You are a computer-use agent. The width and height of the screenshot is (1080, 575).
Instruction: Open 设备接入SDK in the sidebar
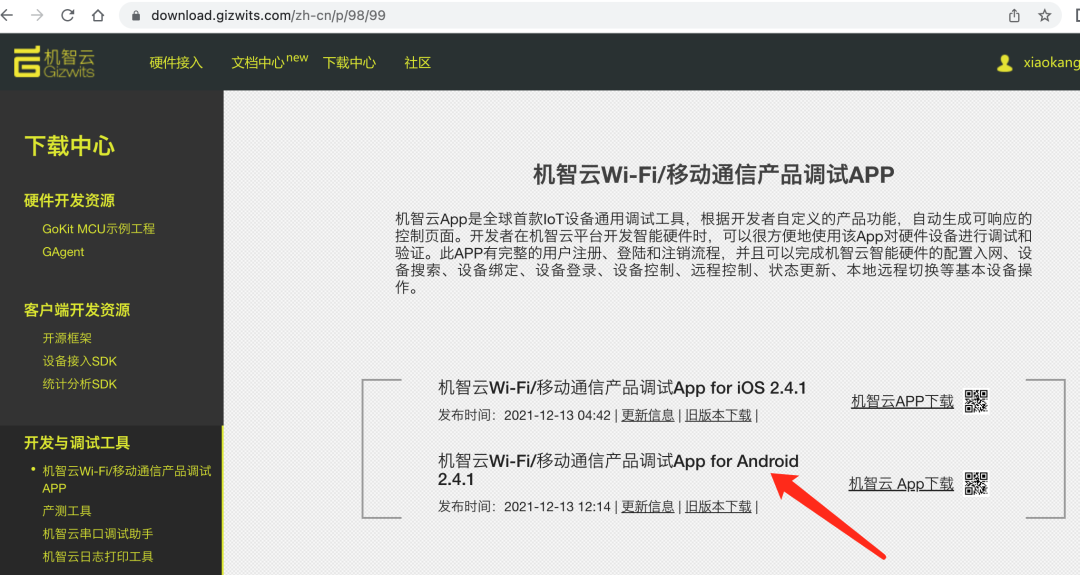(79, 361)
